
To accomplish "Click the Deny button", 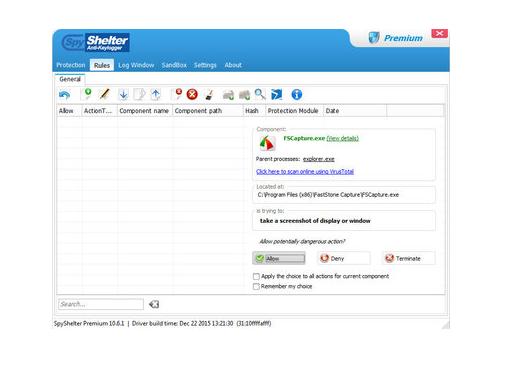I will pos(343,258).
